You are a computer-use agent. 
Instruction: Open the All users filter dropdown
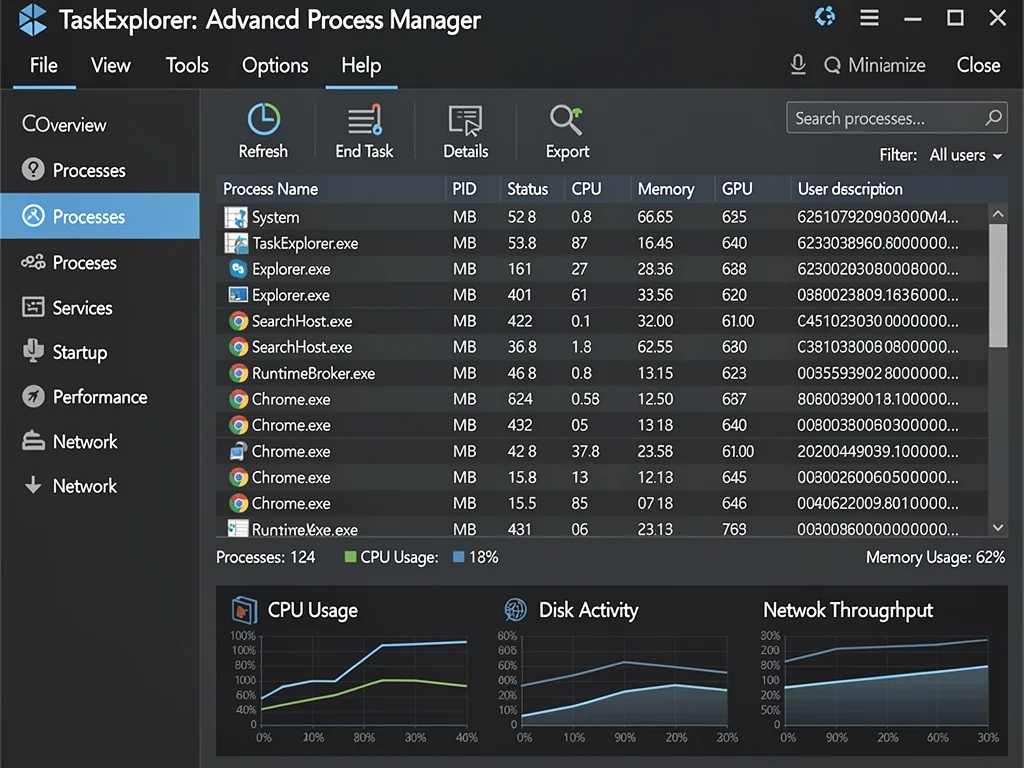[x=965, y=155]
